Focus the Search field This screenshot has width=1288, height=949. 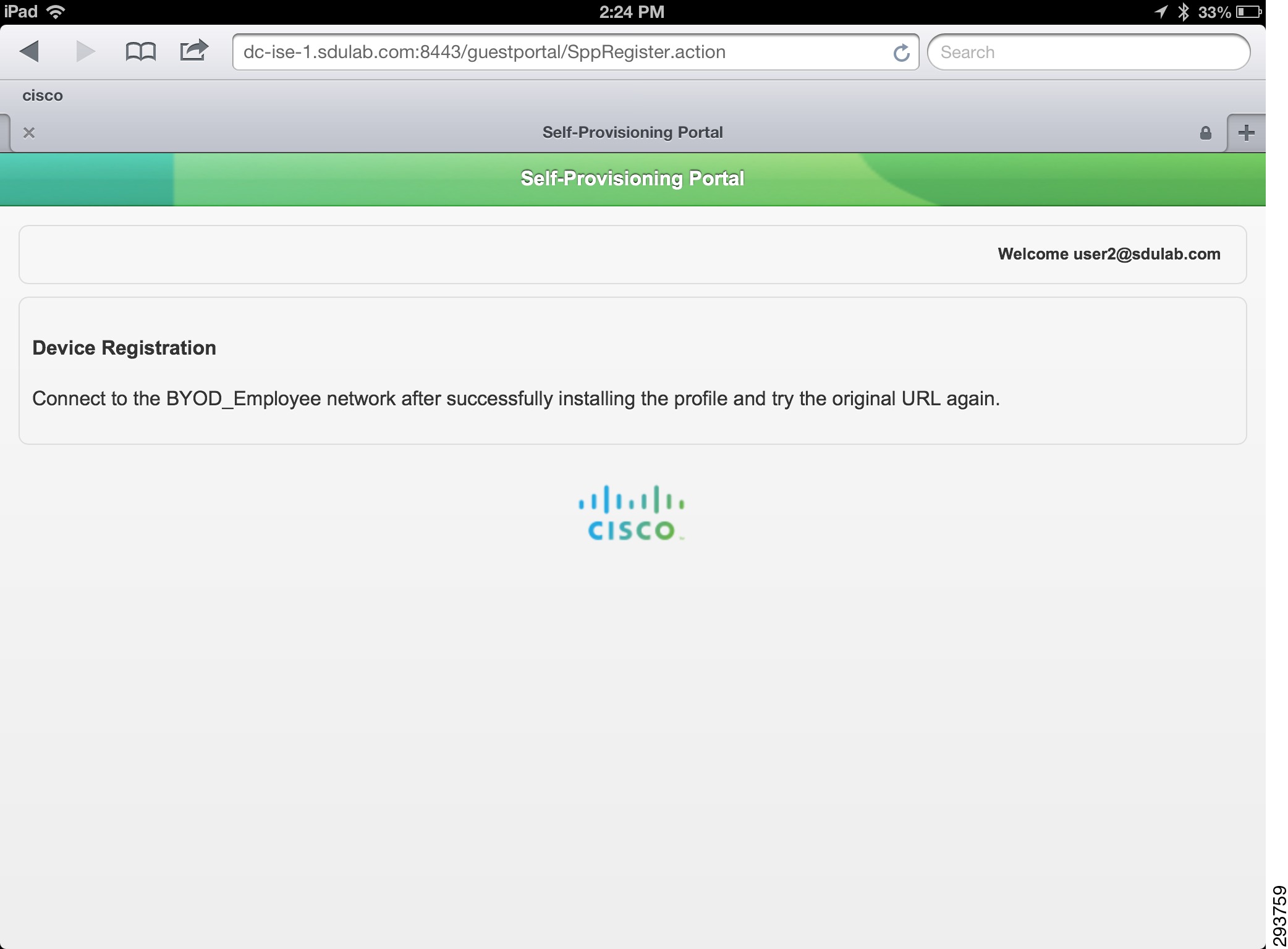click(x=1088, y=52)
